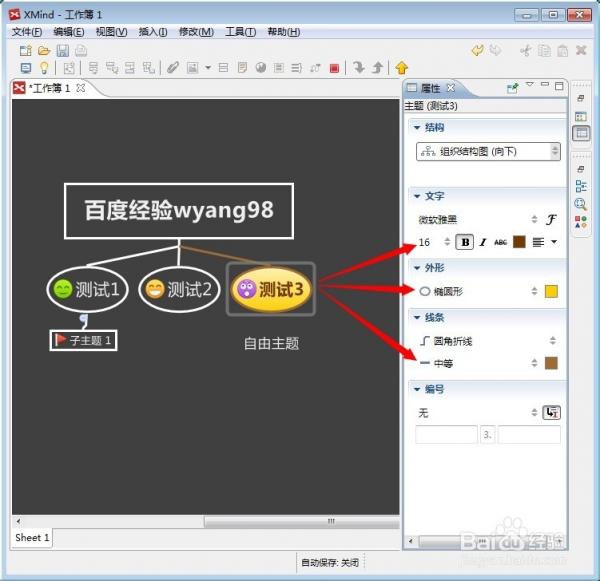Viewport: 600px width, 581px height.
Task: Click the numbering prefix input field
Action: [x=446, y=435]
